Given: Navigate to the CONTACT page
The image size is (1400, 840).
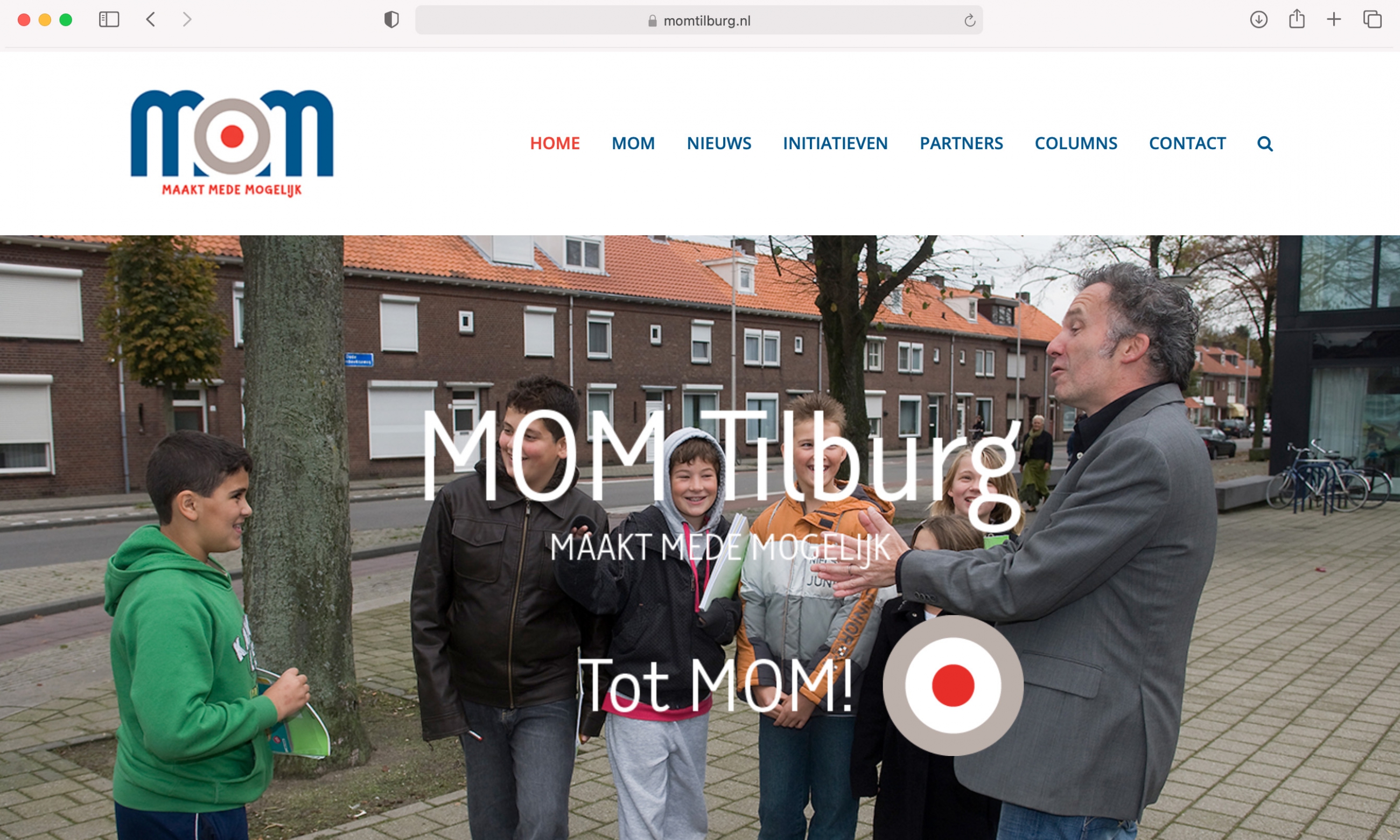Looking at the screenshot, I should point(1187,143).
